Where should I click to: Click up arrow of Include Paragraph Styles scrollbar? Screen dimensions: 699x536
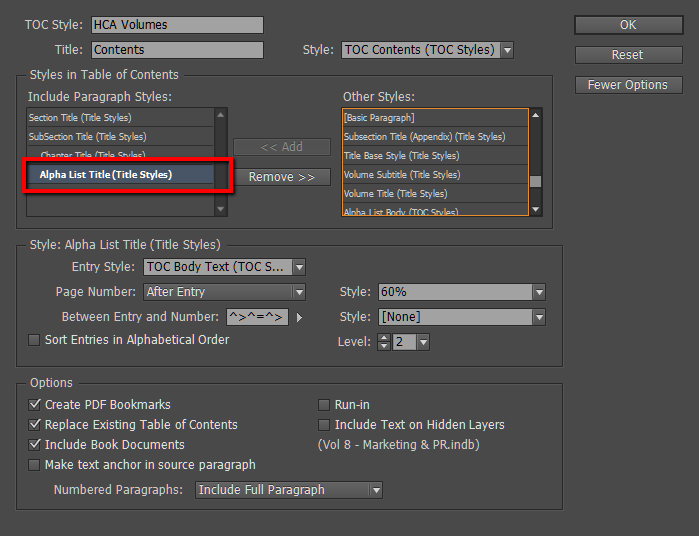pyautogui.click(x=221, y=115)
